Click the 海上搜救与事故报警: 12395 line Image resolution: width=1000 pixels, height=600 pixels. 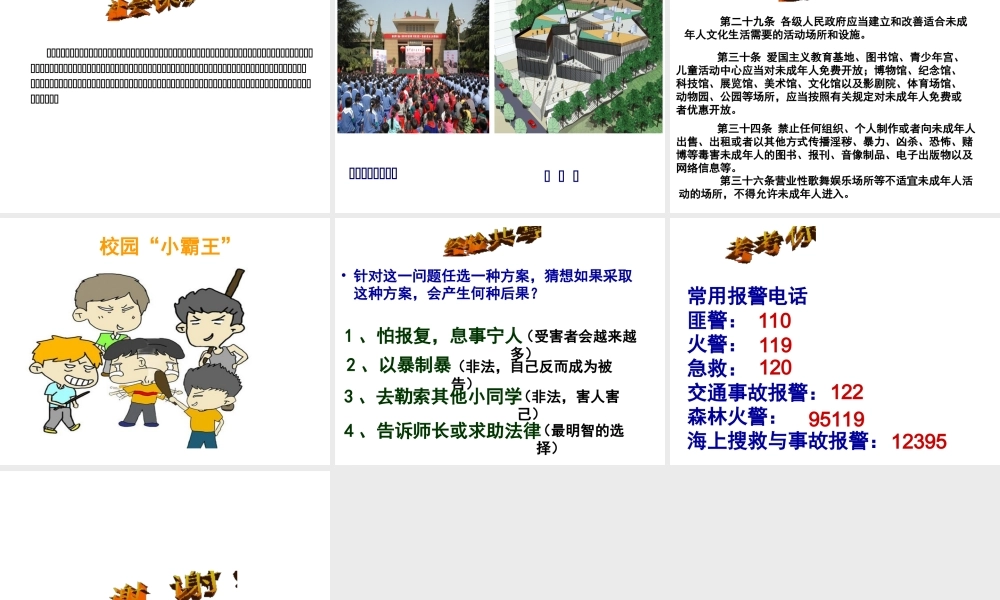(817, 441)
